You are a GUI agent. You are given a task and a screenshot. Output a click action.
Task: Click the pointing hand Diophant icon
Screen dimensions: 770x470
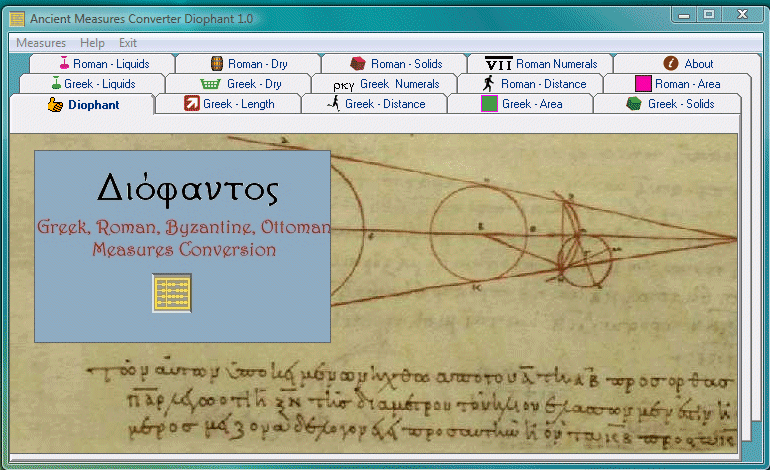(55, 104)
